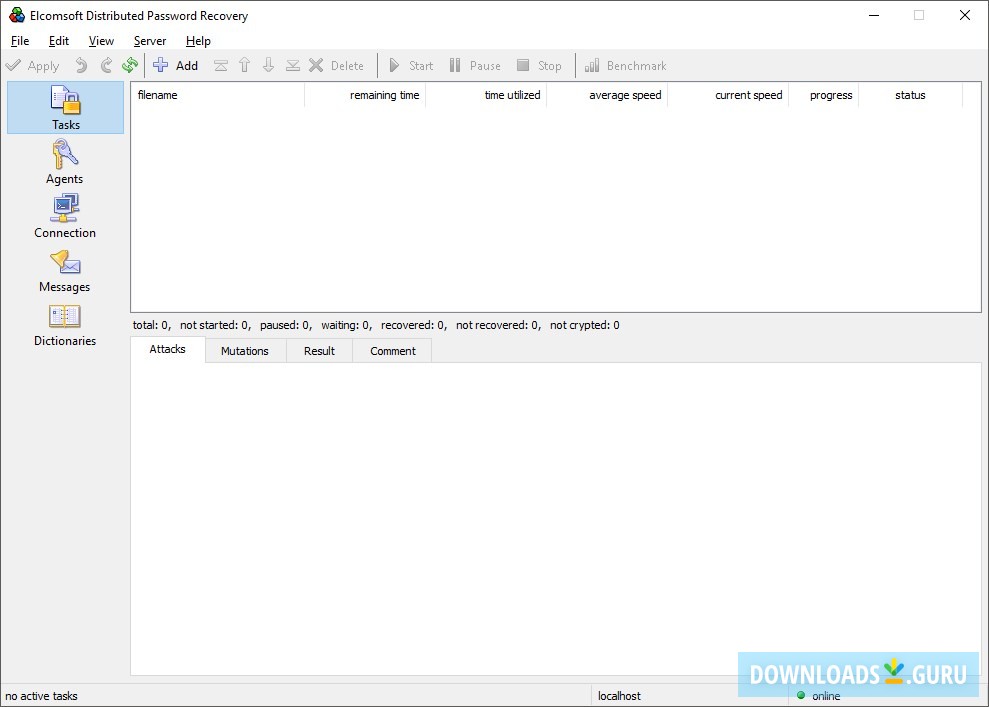Run a speed Benchmark

[x=625, y=65]
